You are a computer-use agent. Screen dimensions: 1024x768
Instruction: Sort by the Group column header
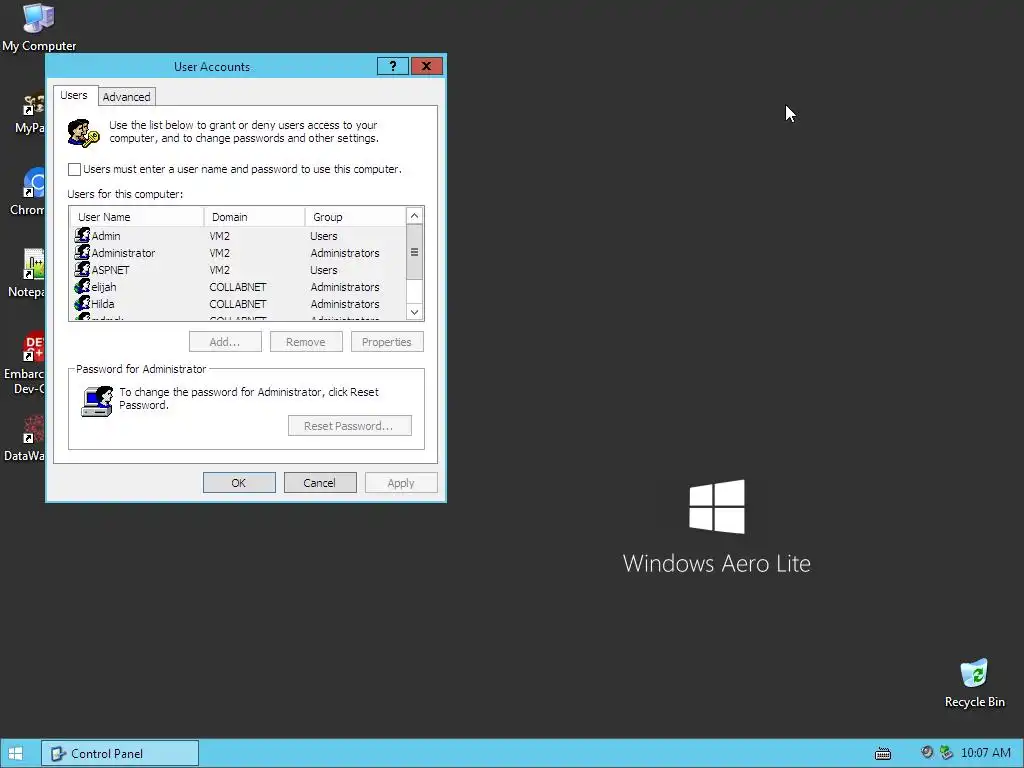click(x=355, y=217)
